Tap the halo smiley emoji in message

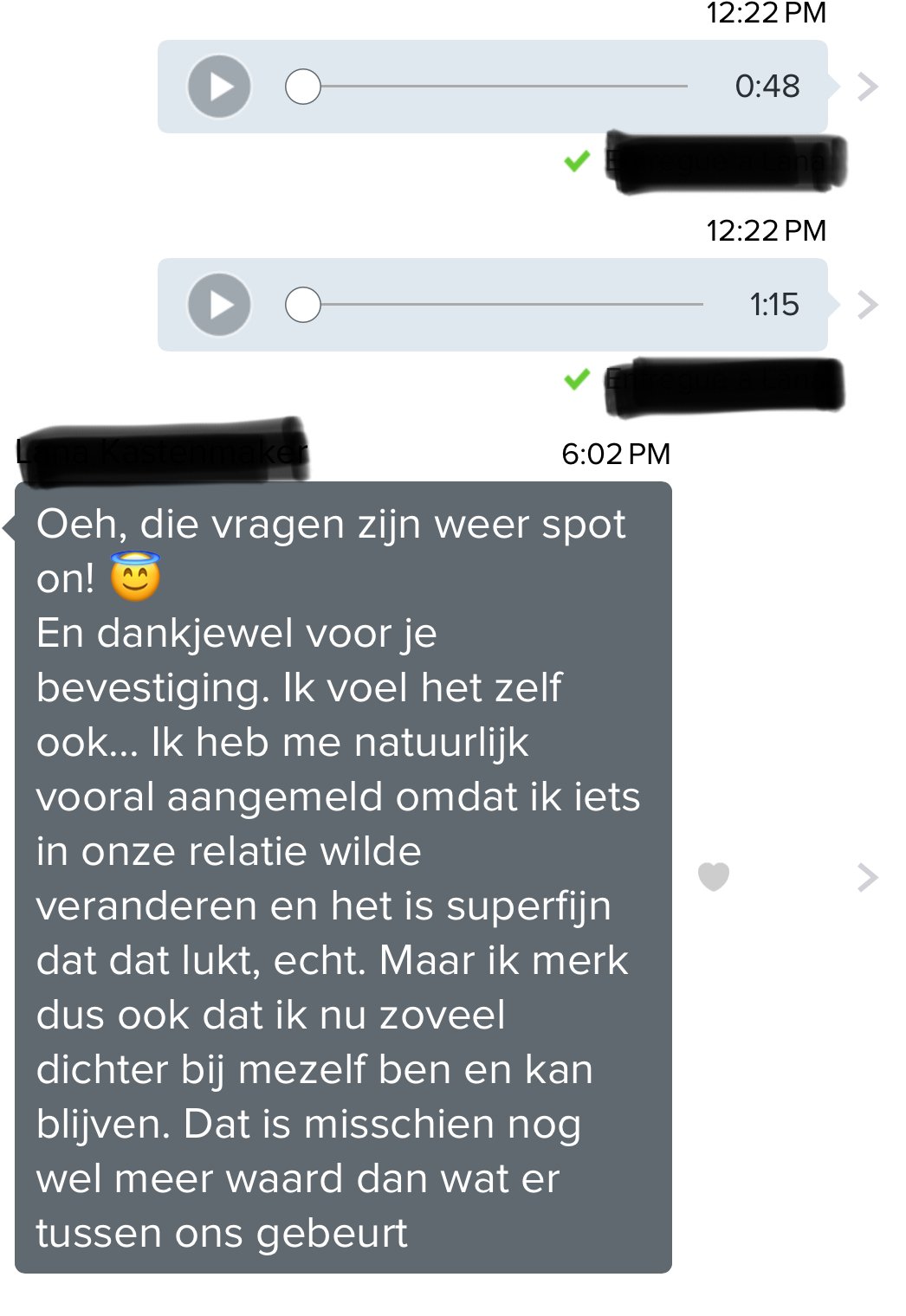click(135, 577)
